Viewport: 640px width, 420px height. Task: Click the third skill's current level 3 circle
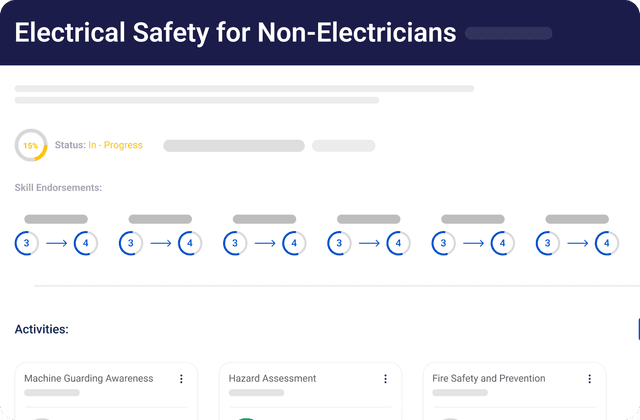(x=235, y=242)
